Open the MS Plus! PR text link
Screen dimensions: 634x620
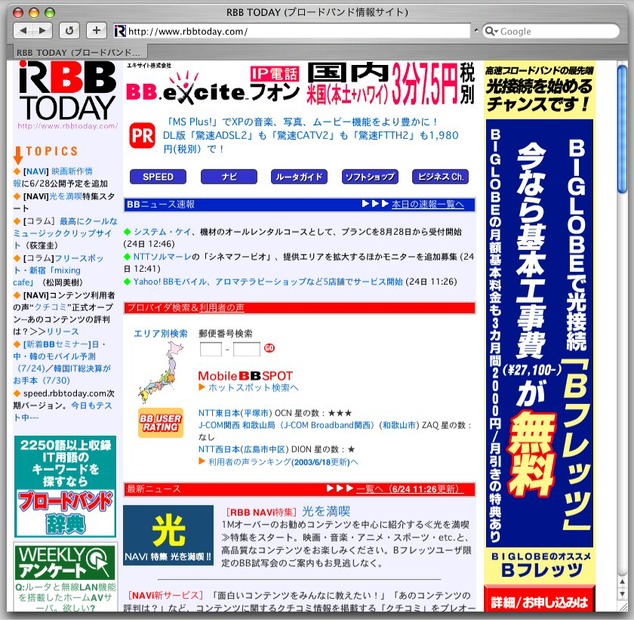click(311, 135)
